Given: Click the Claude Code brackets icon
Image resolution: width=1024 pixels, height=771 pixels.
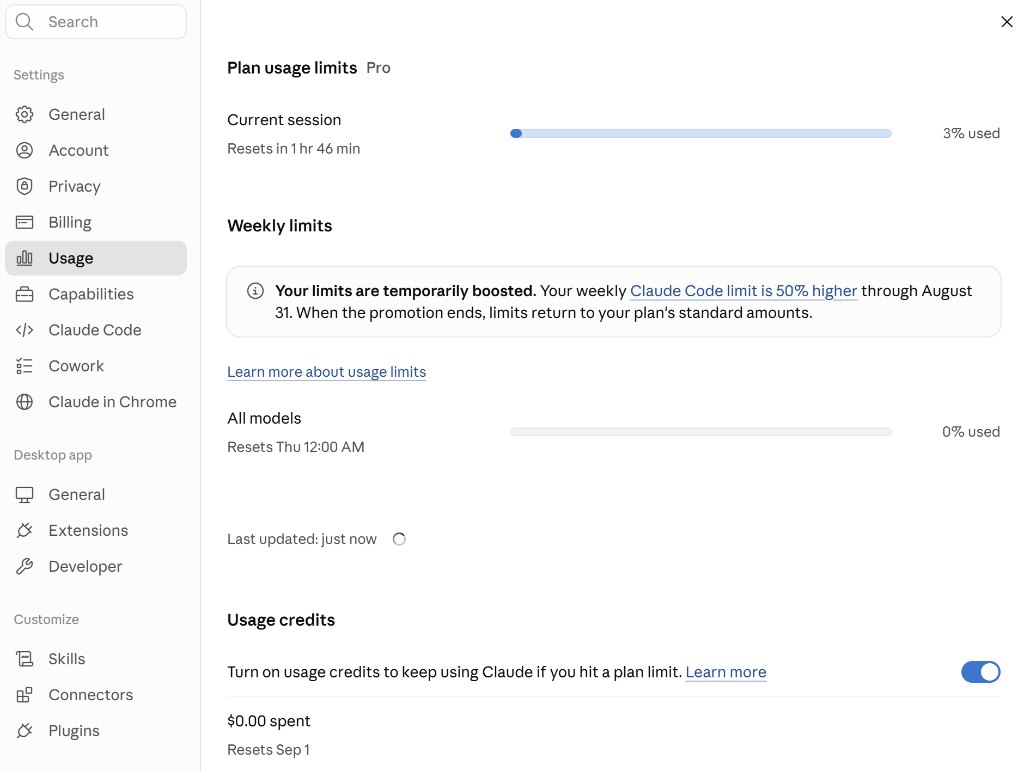Looking at the screenshot, I should pyautogui.click(x=24, y=330).
